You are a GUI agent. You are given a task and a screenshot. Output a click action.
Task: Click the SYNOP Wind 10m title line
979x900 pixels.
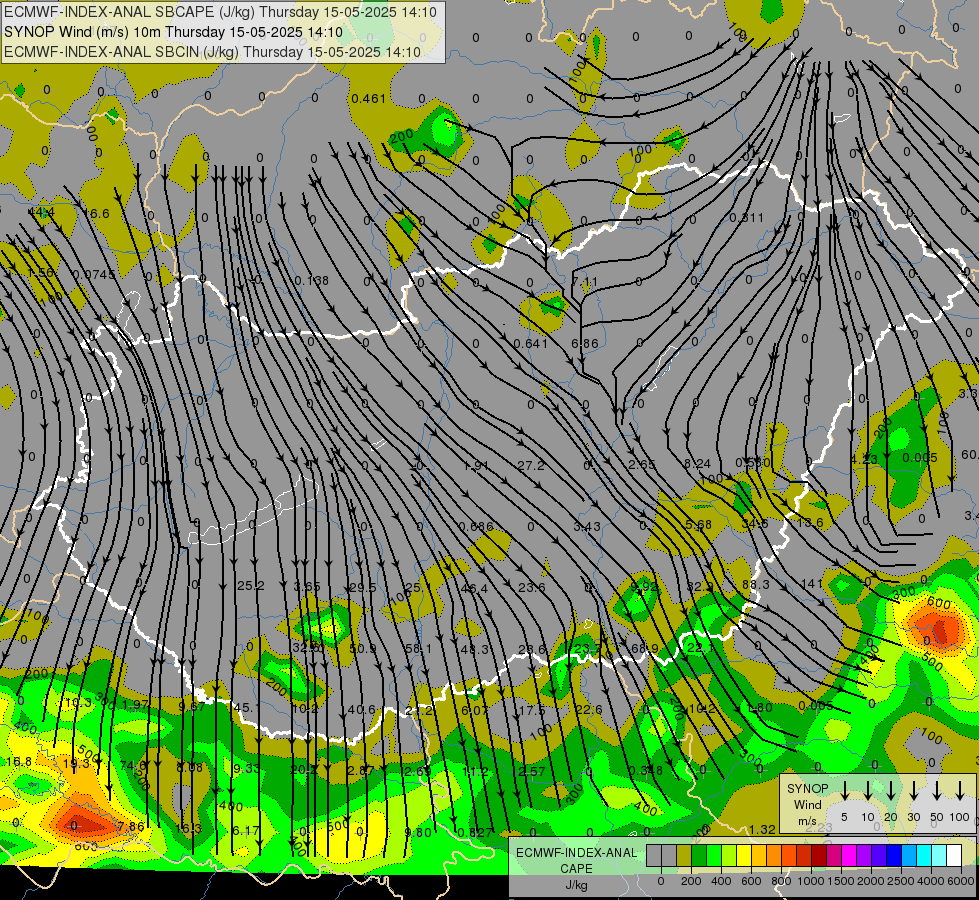(173, 32)
